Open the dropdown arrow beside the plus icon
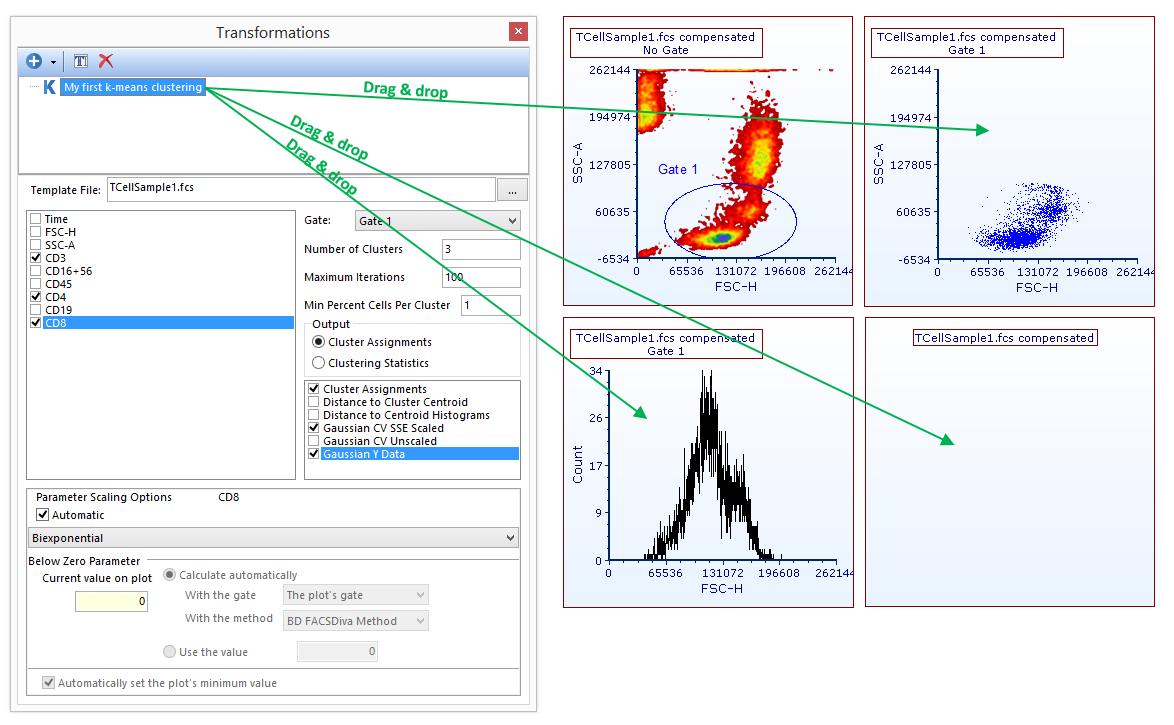The image size is (1174, 725). coord(53,62)
